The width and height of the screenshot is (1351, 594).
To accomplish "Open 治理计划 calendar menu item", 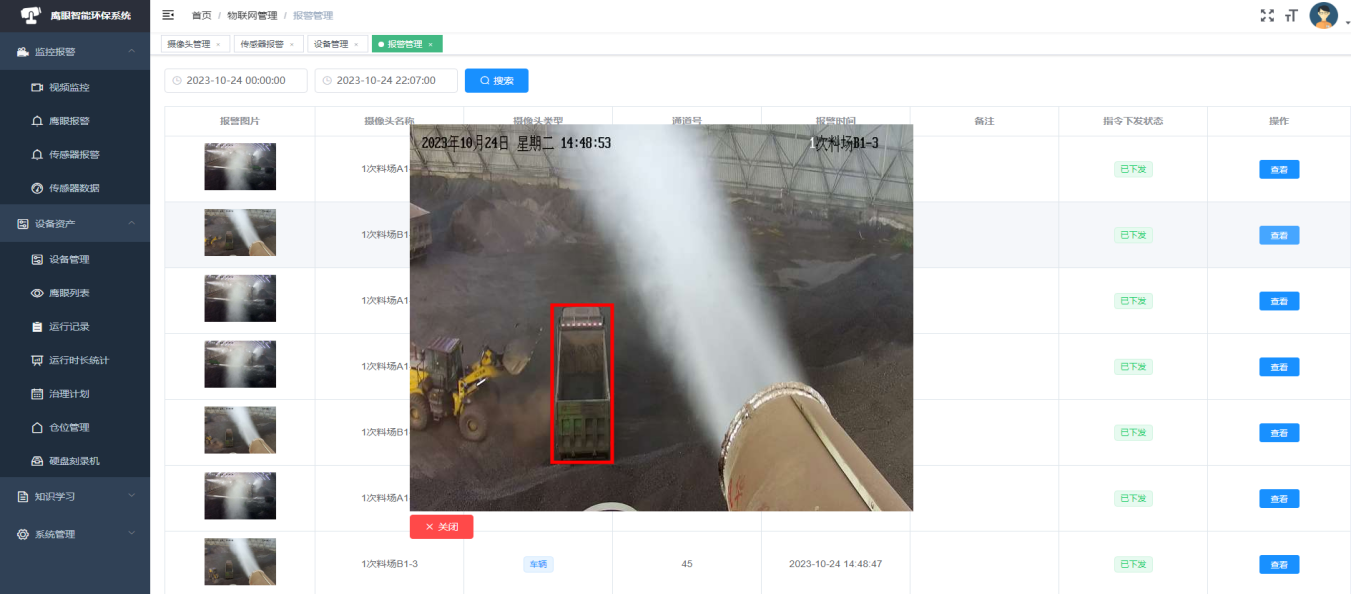I will (x=69, y=394).
